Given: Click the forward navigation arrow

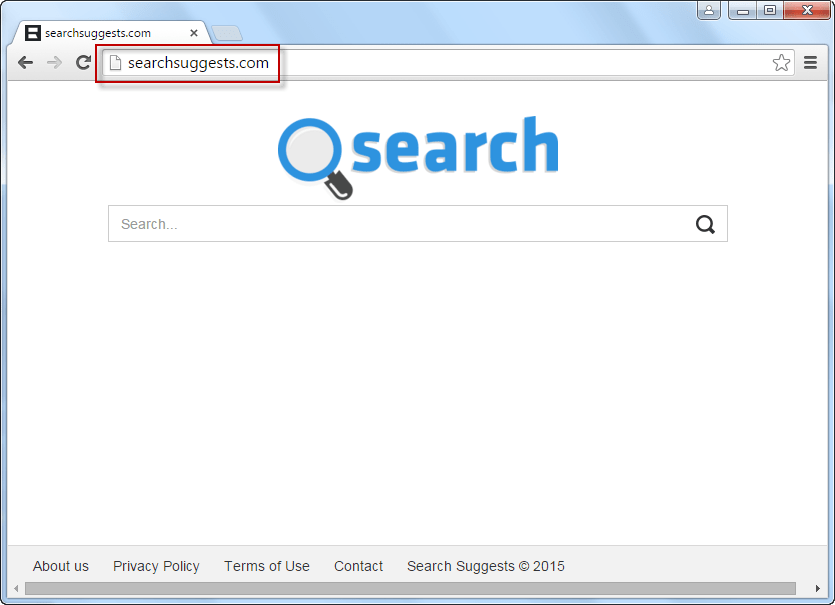Looking at the screenshot, I should pyautogui.click(x=54, y=63).
